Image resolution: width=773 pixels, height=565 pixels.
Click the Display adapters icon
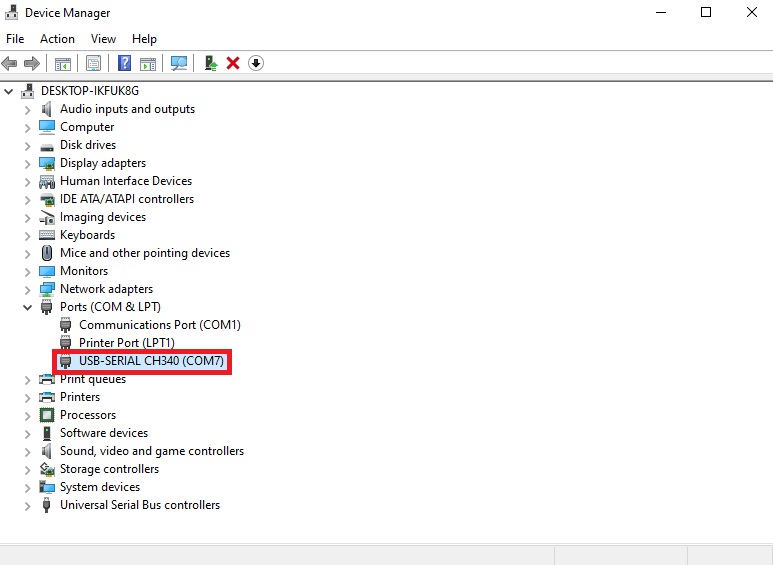point(47,163)
